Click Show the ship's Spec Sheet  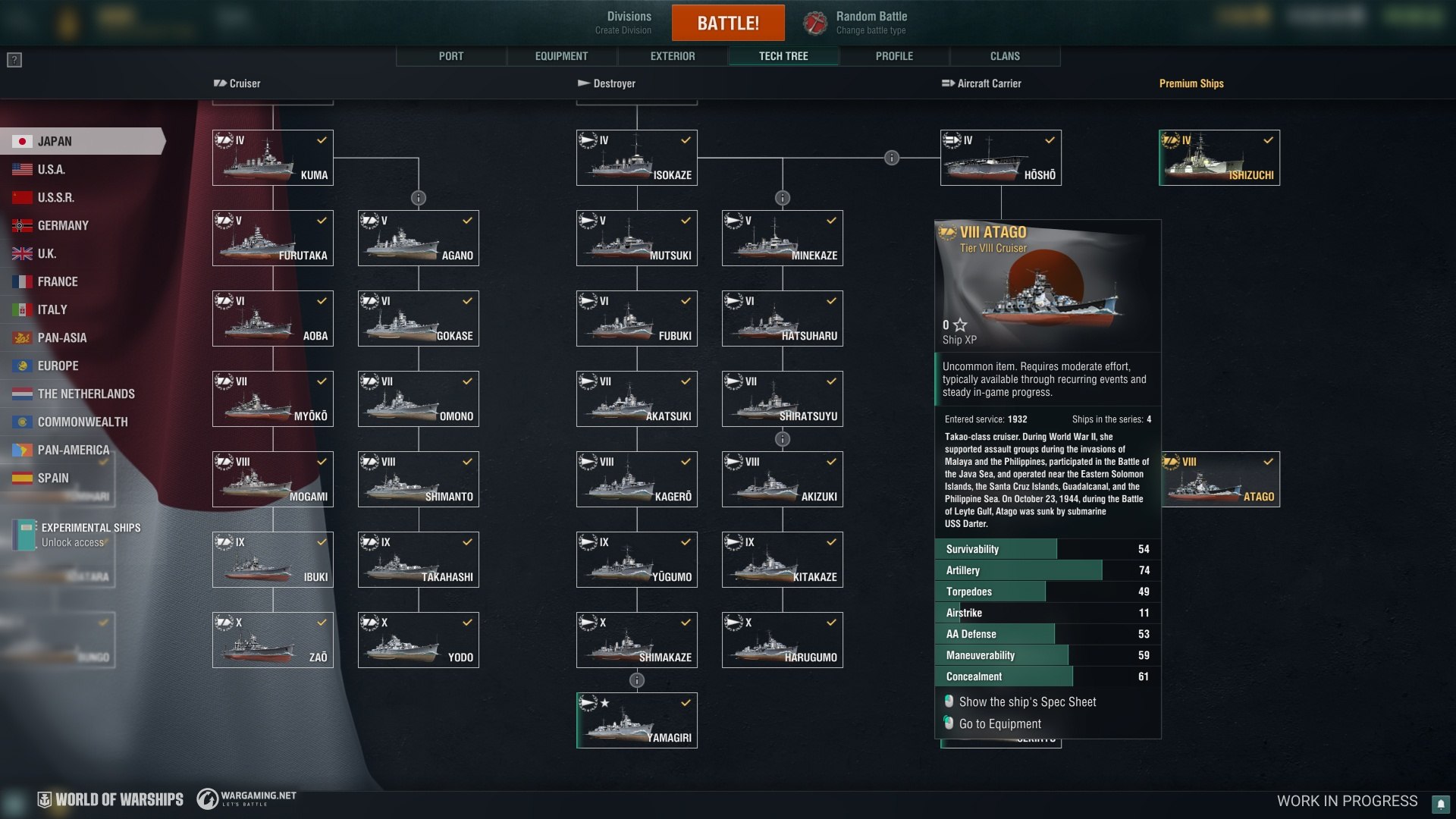pos(1028,702)
